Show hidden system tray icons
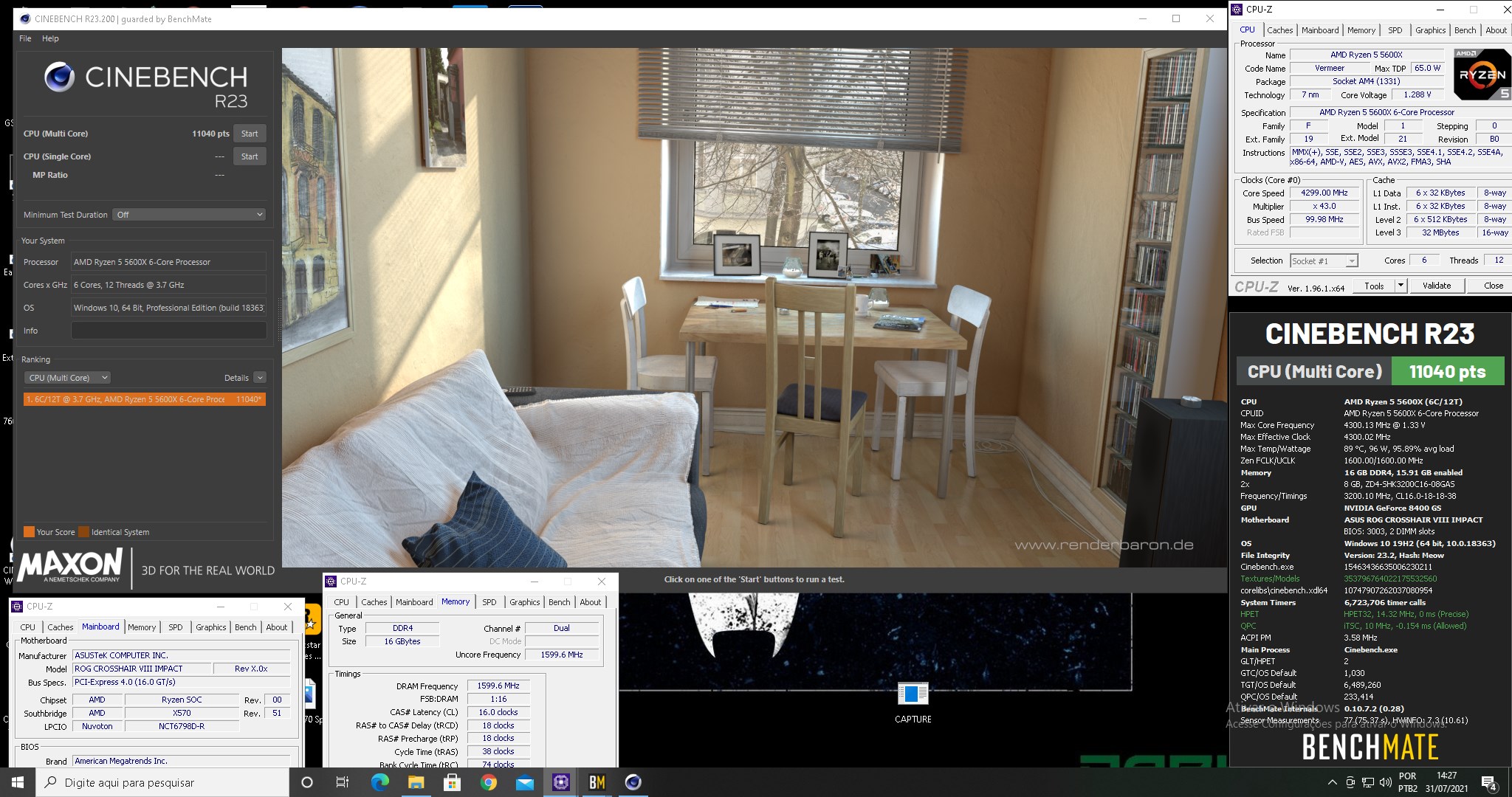The width and height of the screenshot is (1512, 797). (x=1332, y=783)
